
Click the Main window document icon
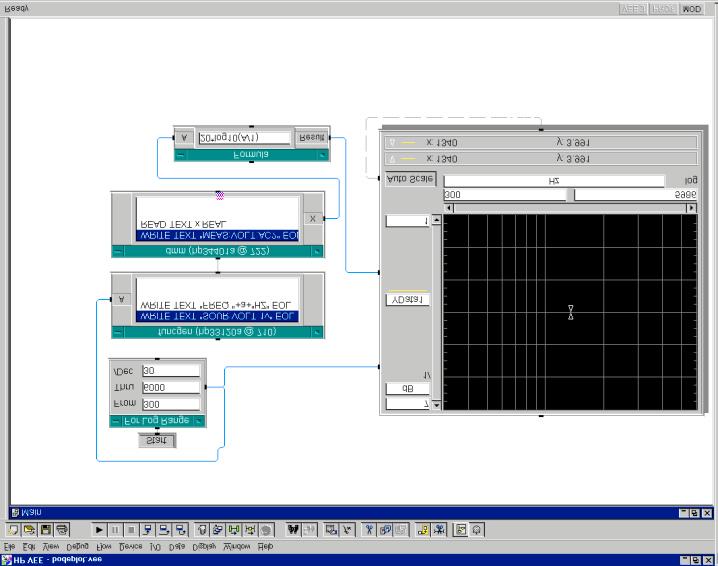[16, 512]
